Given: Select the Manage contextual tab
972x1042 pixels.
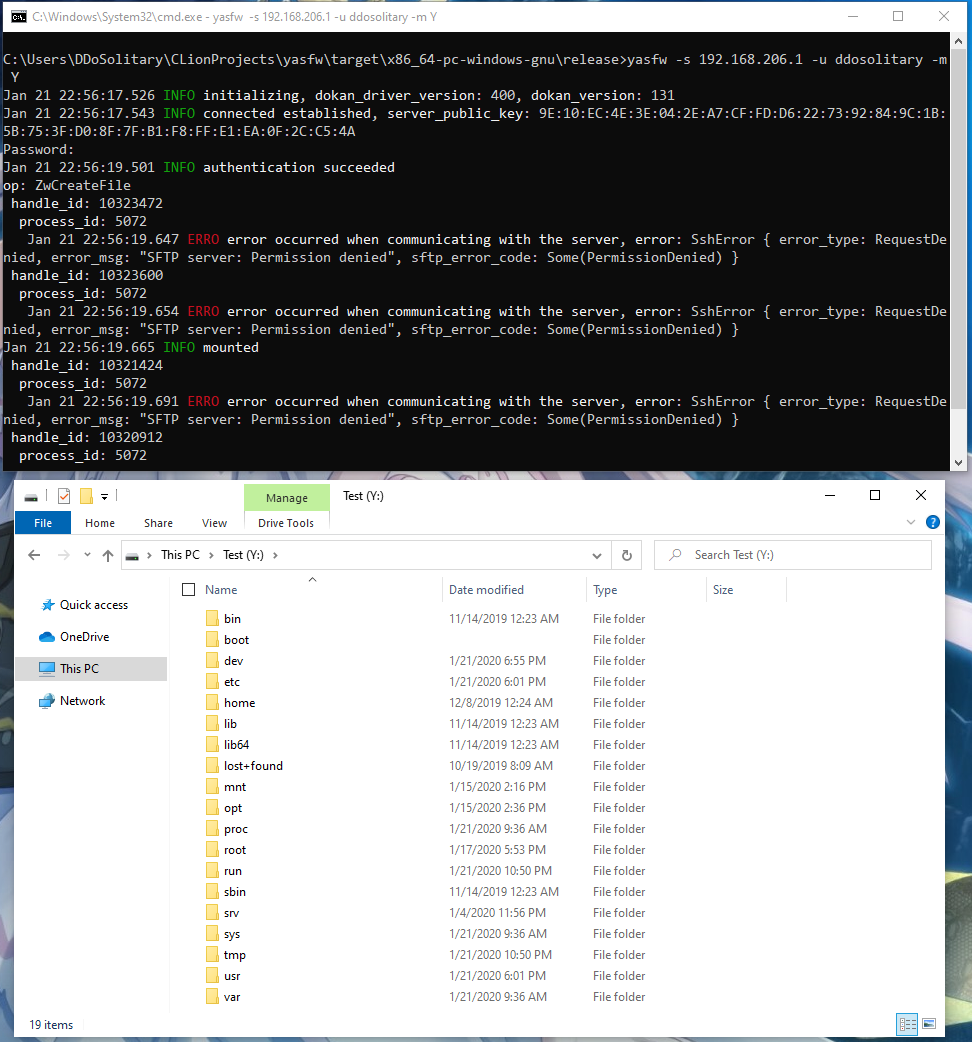Looking at the screenshot, I should (x=287, y=498).
